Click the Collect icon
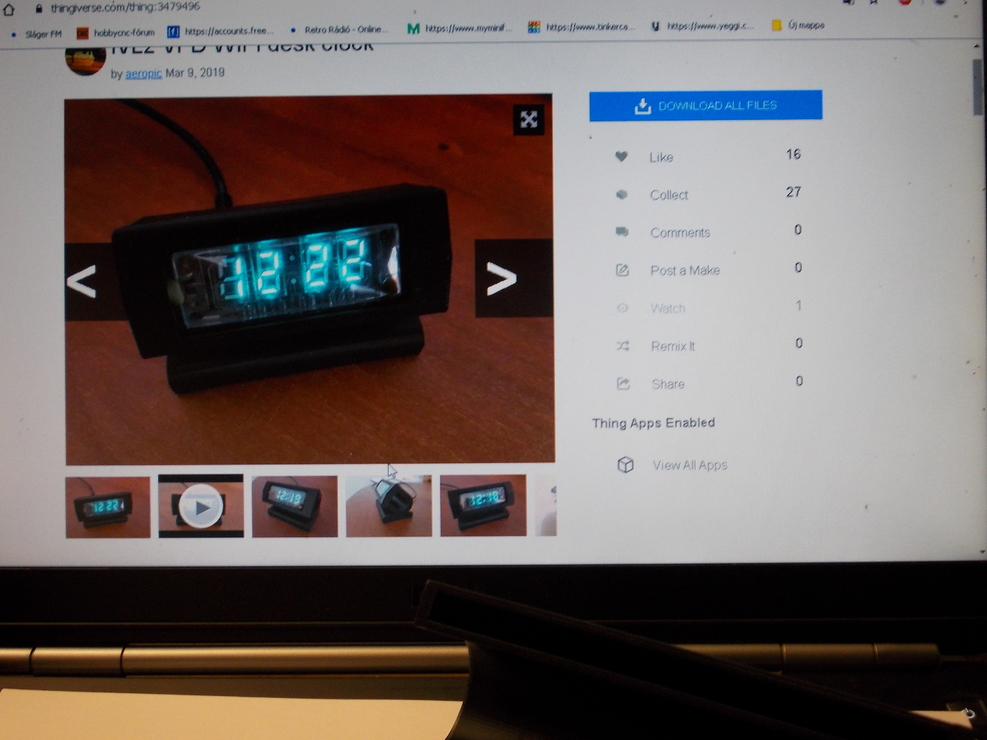 621,195
